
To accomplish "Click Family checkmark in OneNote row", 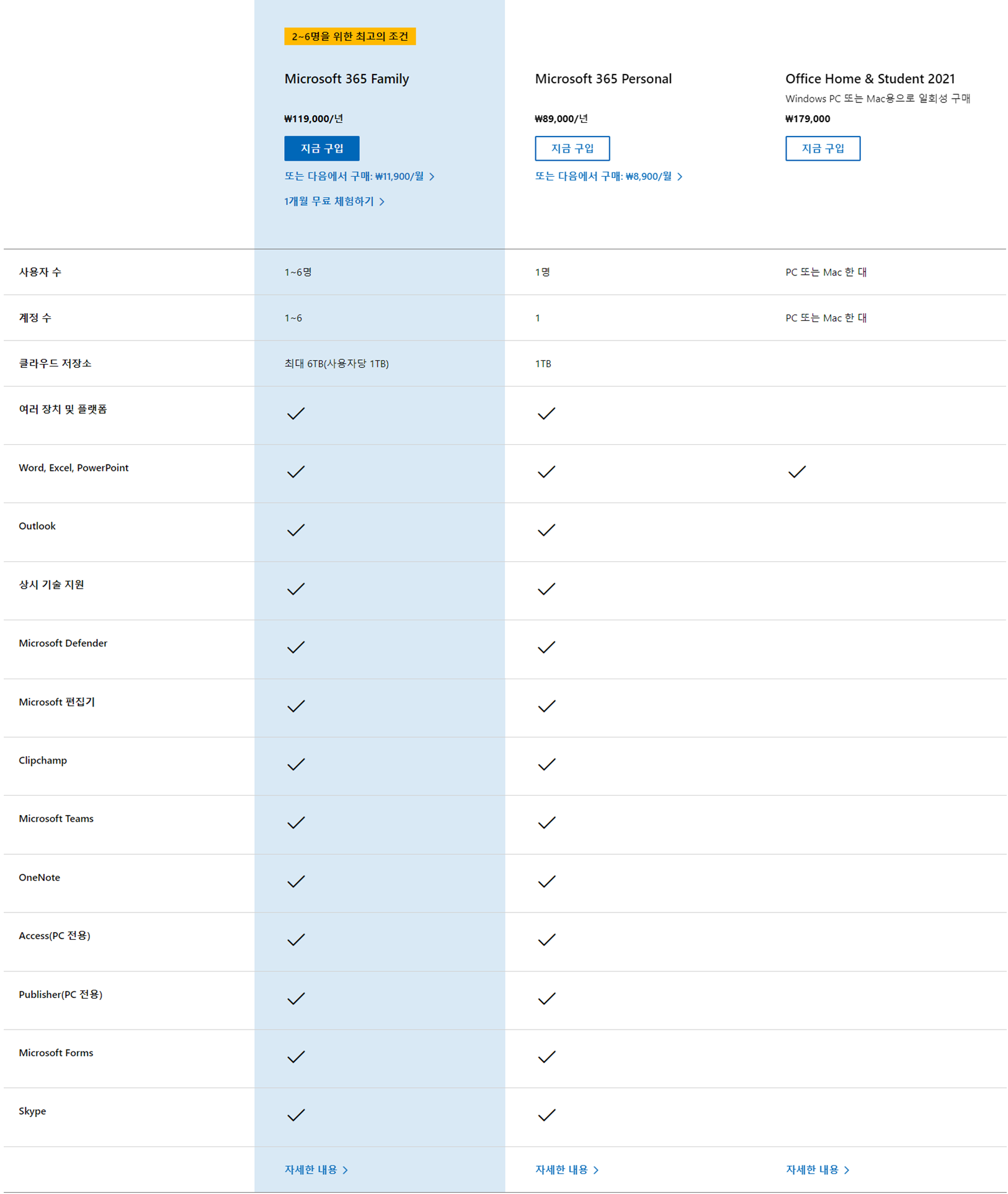I will pos(296,882).
